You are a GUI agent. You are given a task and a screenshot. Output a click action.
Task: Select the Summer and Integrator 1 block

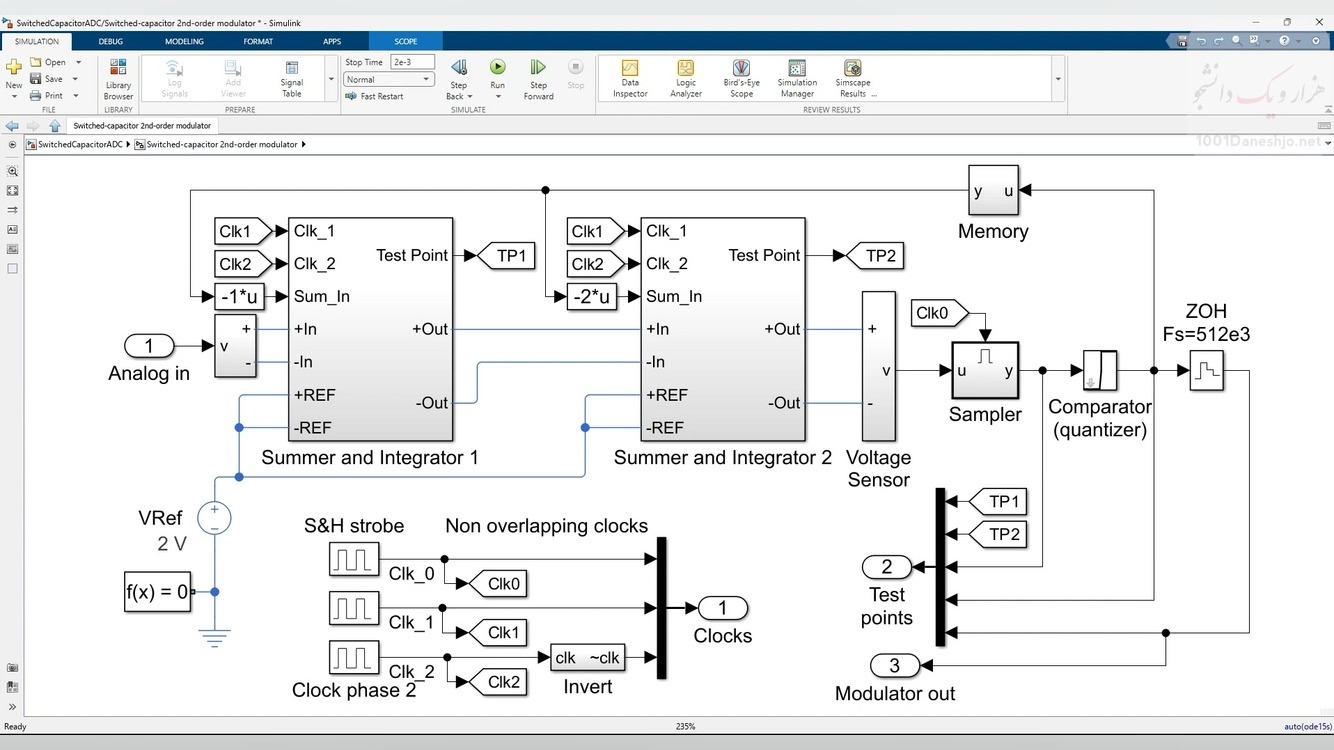(370, 330)
